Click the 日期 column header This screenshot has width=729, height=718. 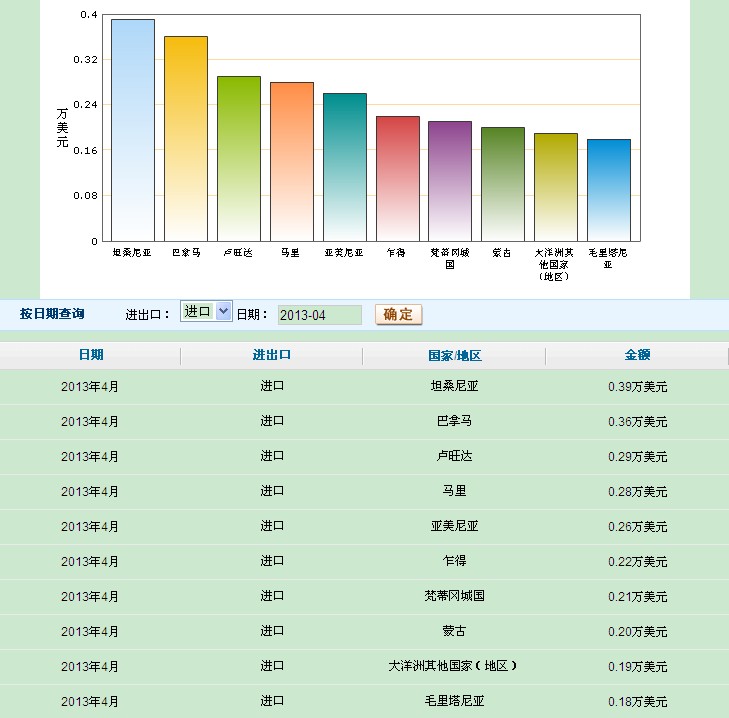point(91,355)
